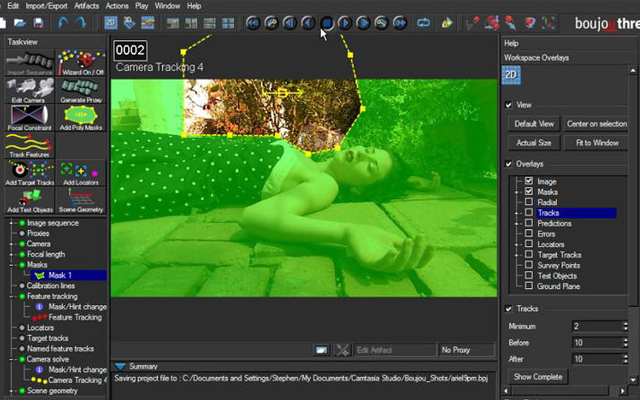Enable the Errors overlay checkbox
The height and width of the screenshot is (400, 640).
(529, 233)
